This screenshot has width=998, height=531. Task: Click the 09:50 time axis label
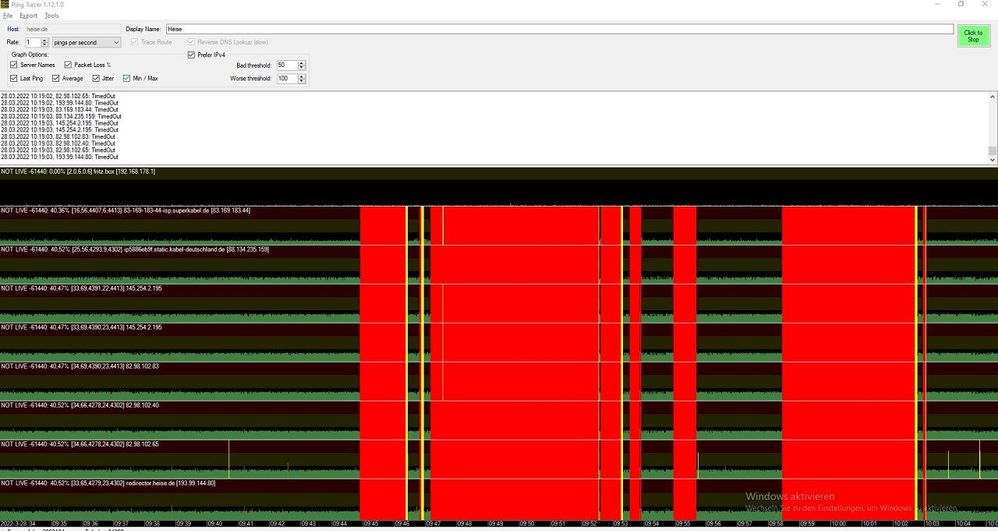(527, 523)
